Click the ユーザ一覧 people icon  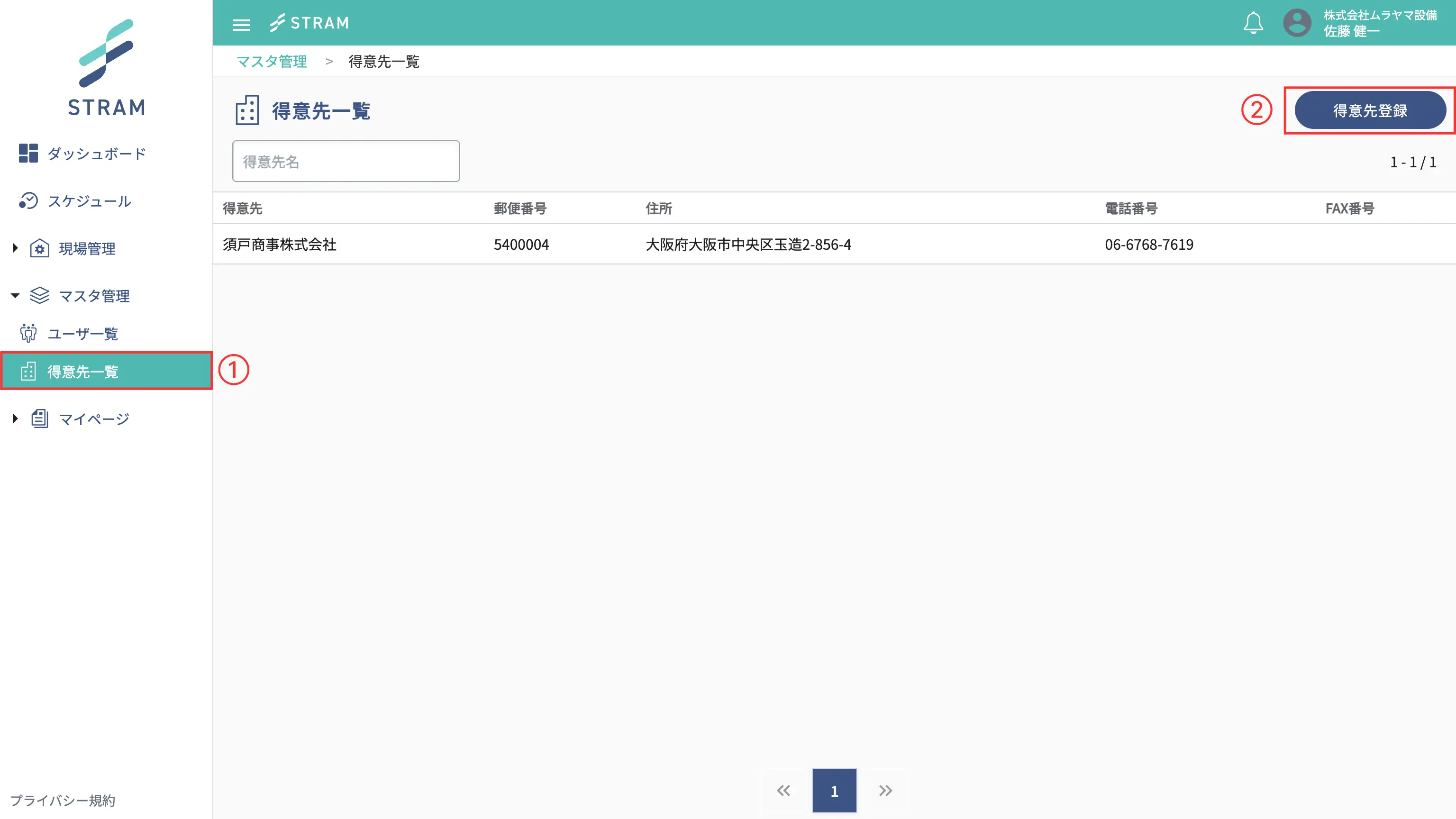(x=27, y=334)
